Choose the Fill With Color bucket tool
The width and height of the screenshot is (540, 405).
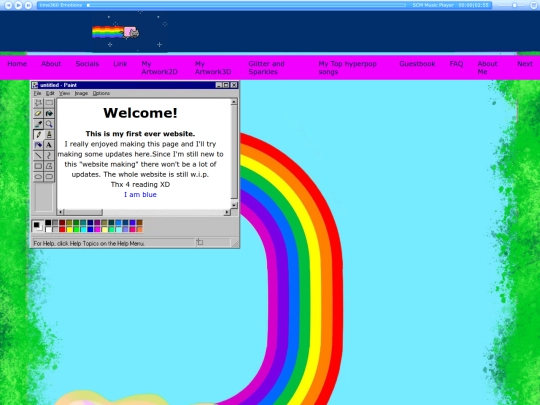(49, 114)
